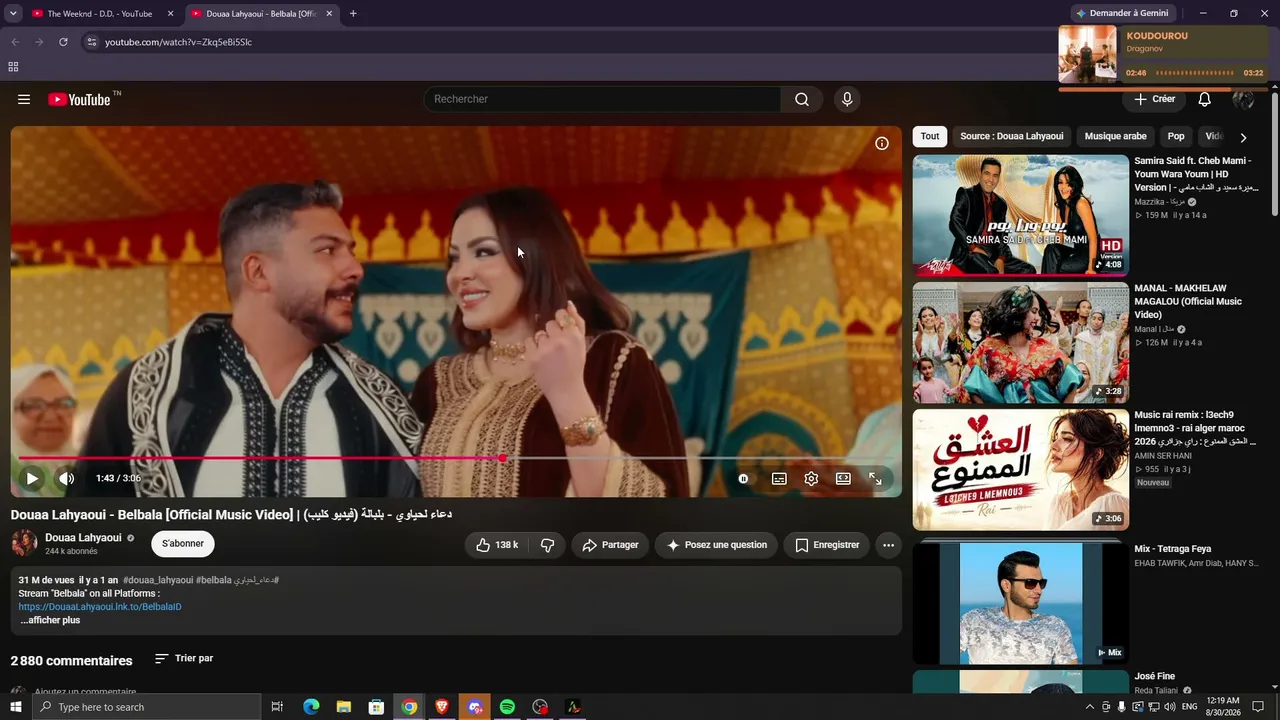Open the Samira Said Youm Wara Youm thumbnail
Image resolution: width=1280 pixels, height=720 pixels.
[1021, 215]
